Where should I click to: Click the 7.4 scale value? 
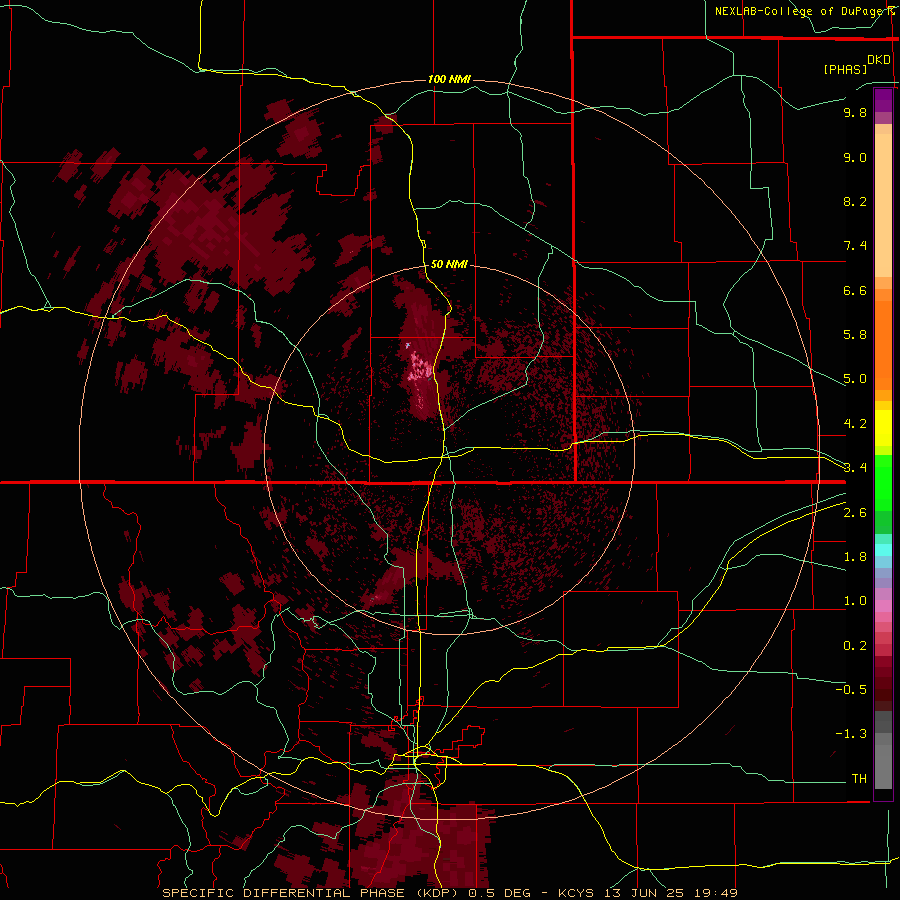point(855,246)
